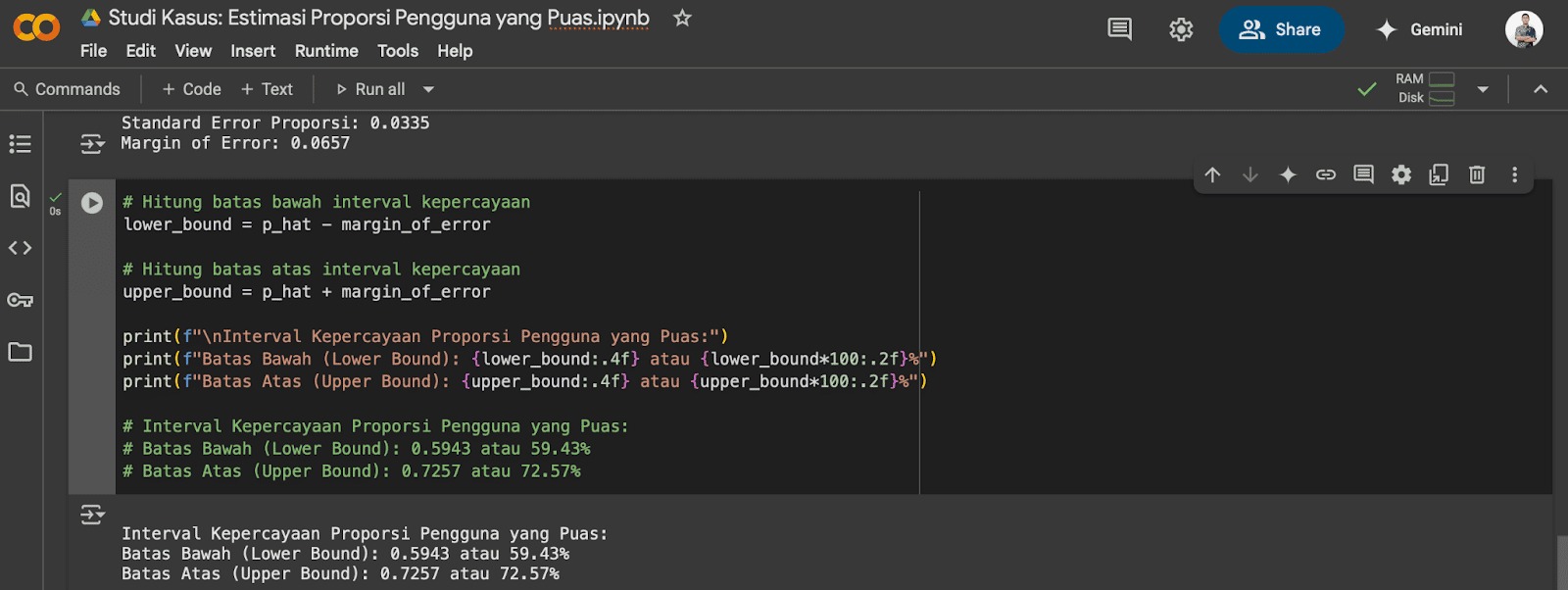Open cell settings gear icon
The height and width of the screenshot is (590, 1568).
tap(1401, 174)
